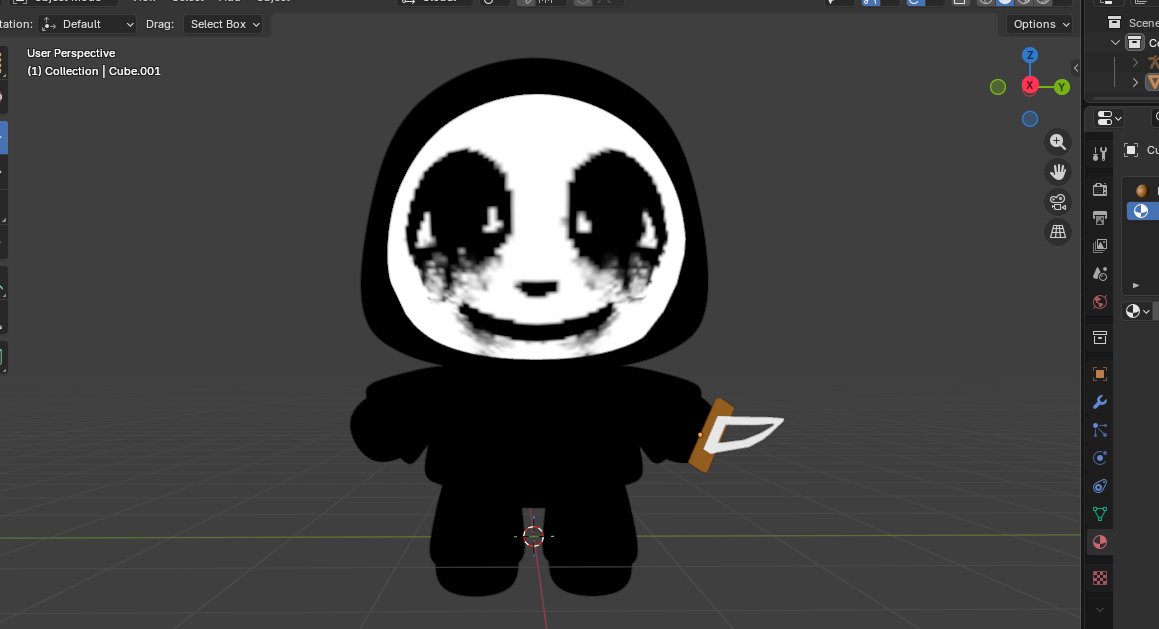Image resolution: width=1159 pixels, height=629 pixels.
Task: Open the Object properties orange square tab
Action: pyautogui.click(x=1100, y=374)
